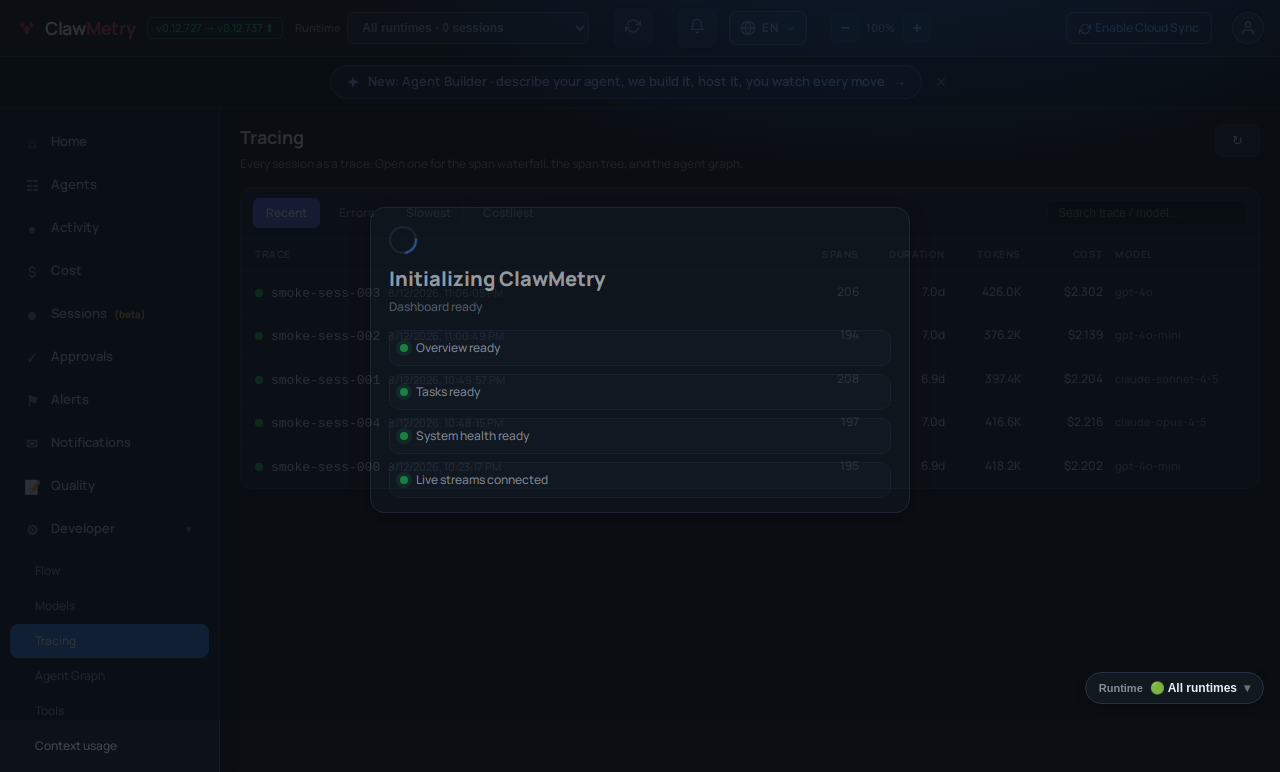Click the 100% zoom level value

coord(881,28)
